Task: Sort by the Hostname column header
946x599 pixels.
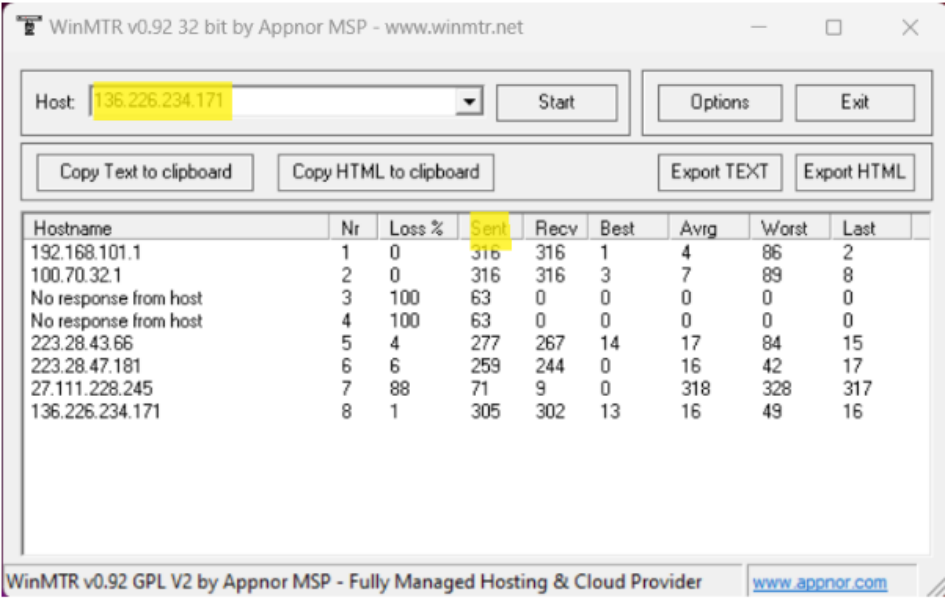Action: pyautogui.click(x=175, y=228)
